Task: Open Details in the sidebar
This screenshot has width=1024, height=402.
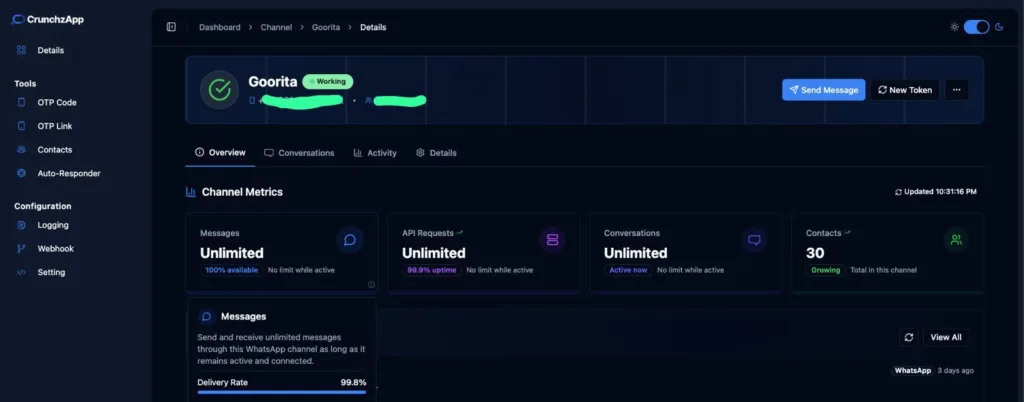Action: [50, 50]
